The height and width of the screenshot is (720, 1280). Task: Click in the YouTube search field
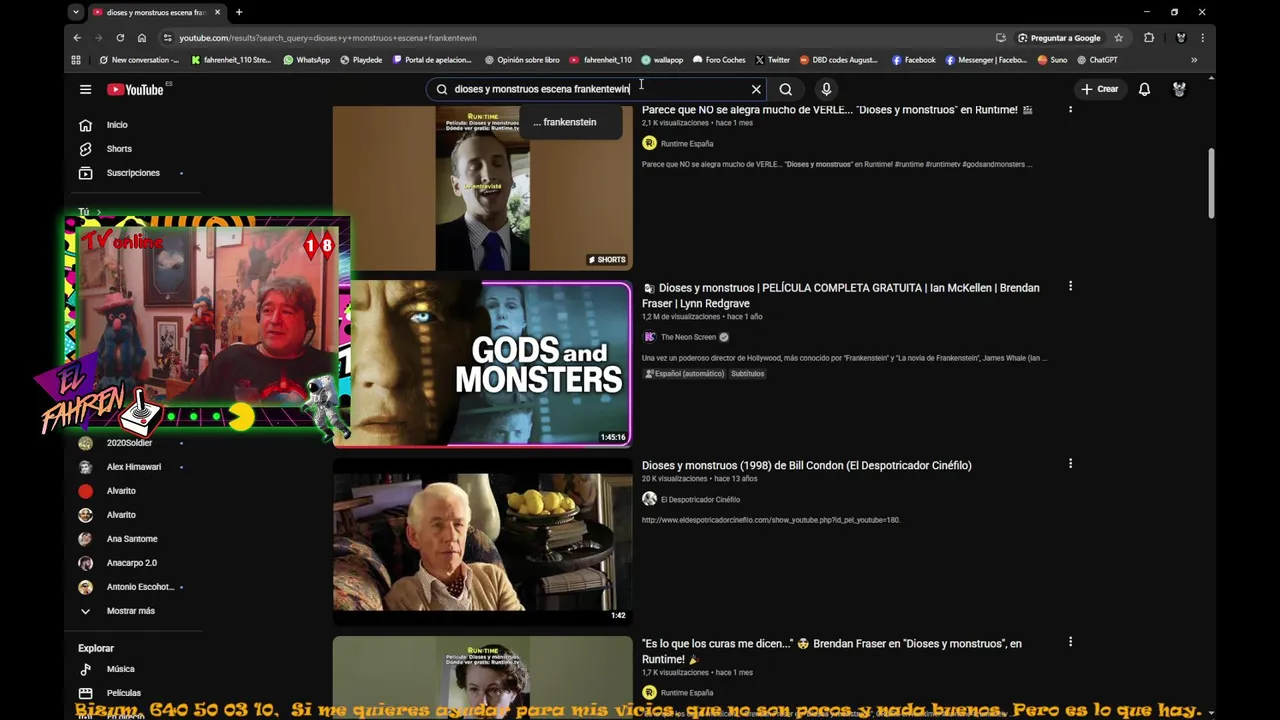coord(595,89)
